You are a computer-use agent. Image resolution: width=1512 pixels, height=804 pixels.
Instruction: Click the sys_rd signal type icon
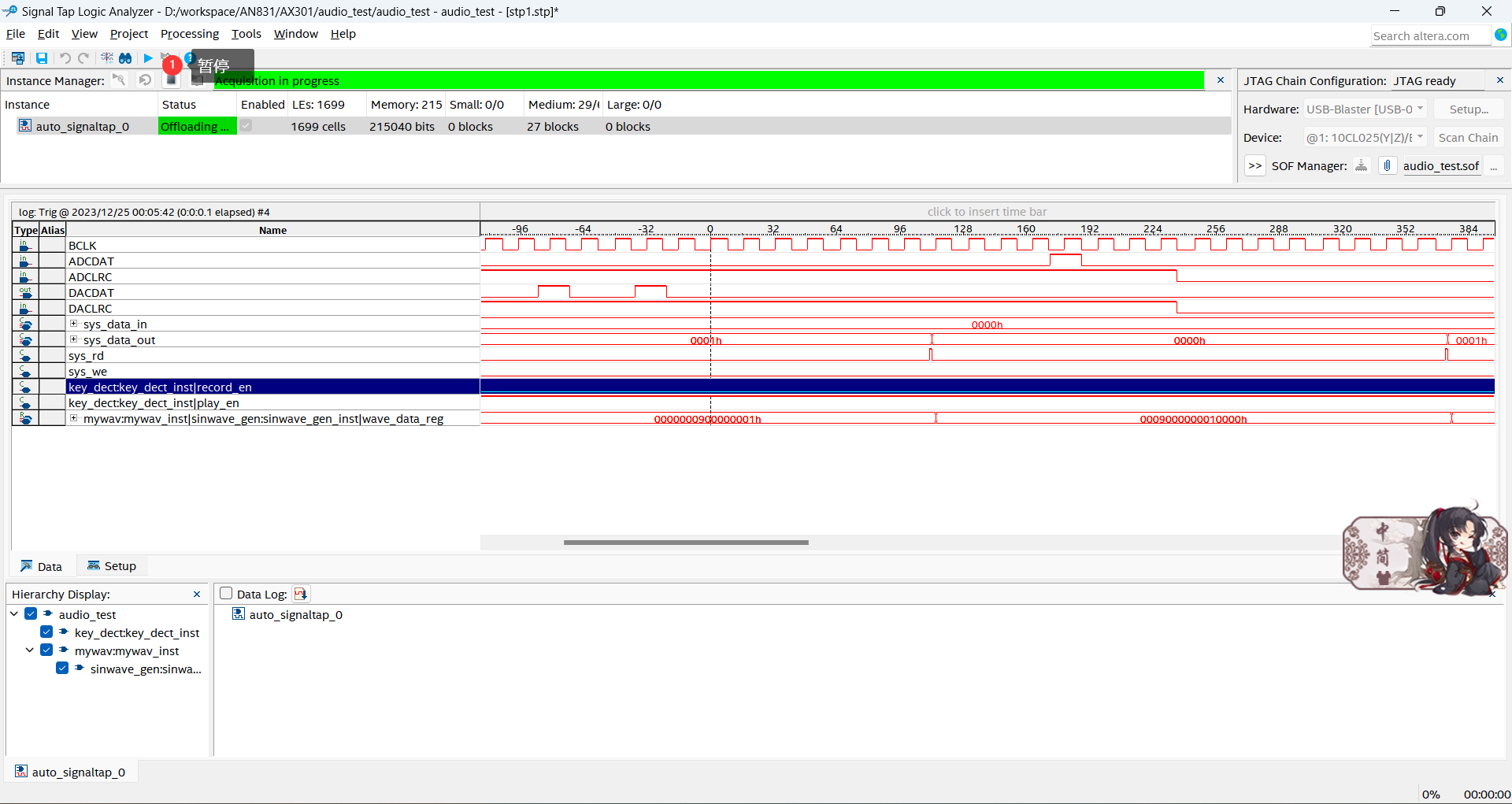coord(25,355)
